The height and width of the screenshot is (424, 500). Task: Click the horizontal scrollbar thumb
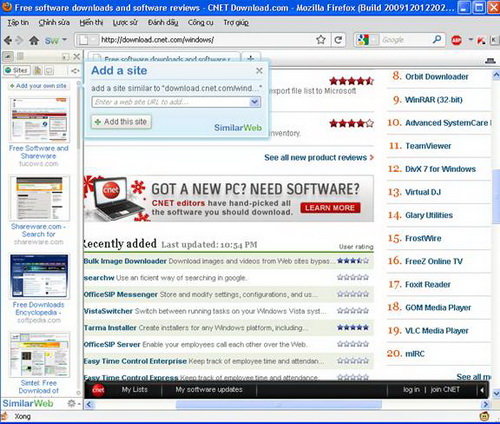pos(279,404)
